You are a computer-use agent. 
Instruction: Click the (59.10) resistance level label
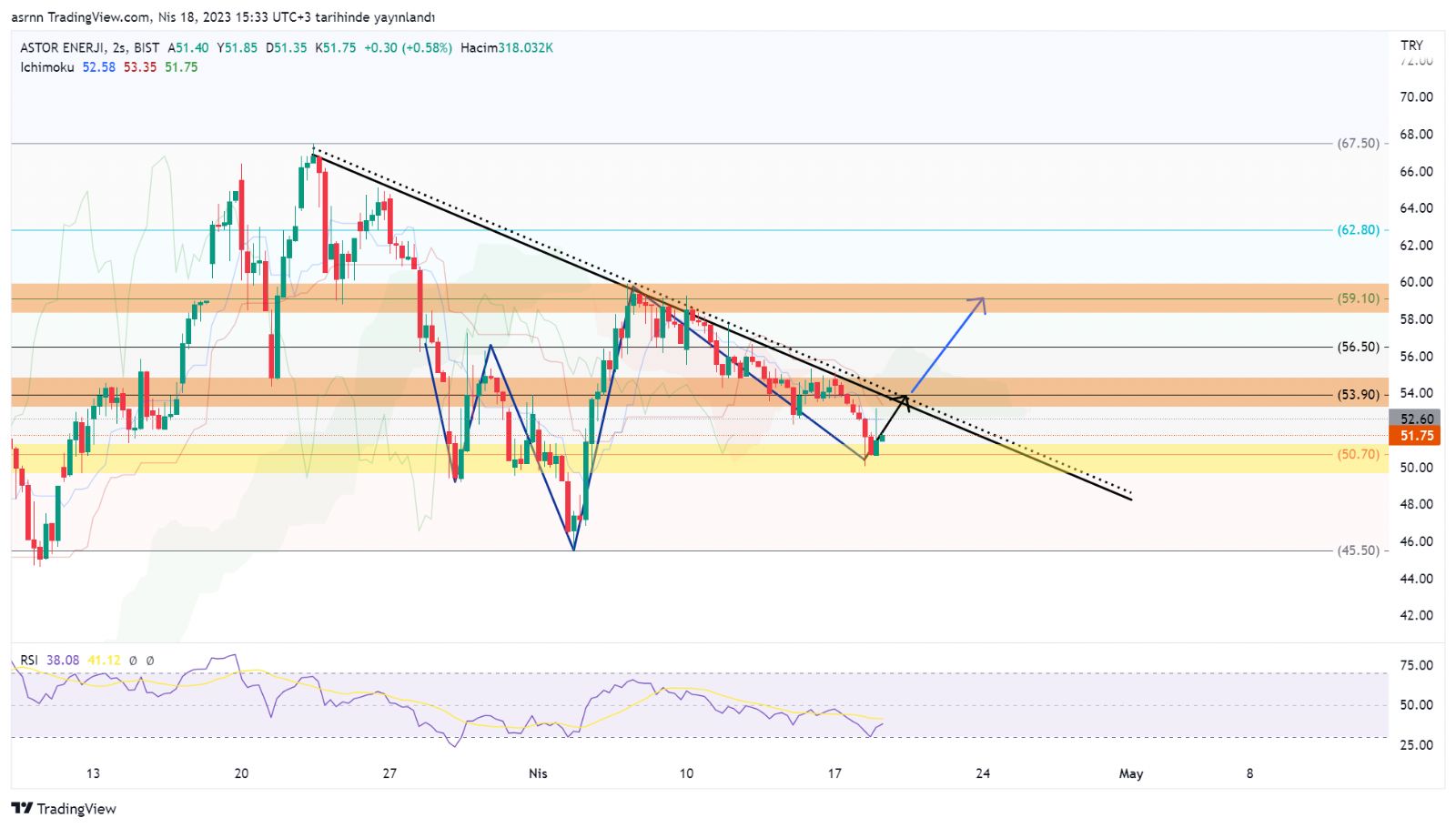[x=1358, y=298]
